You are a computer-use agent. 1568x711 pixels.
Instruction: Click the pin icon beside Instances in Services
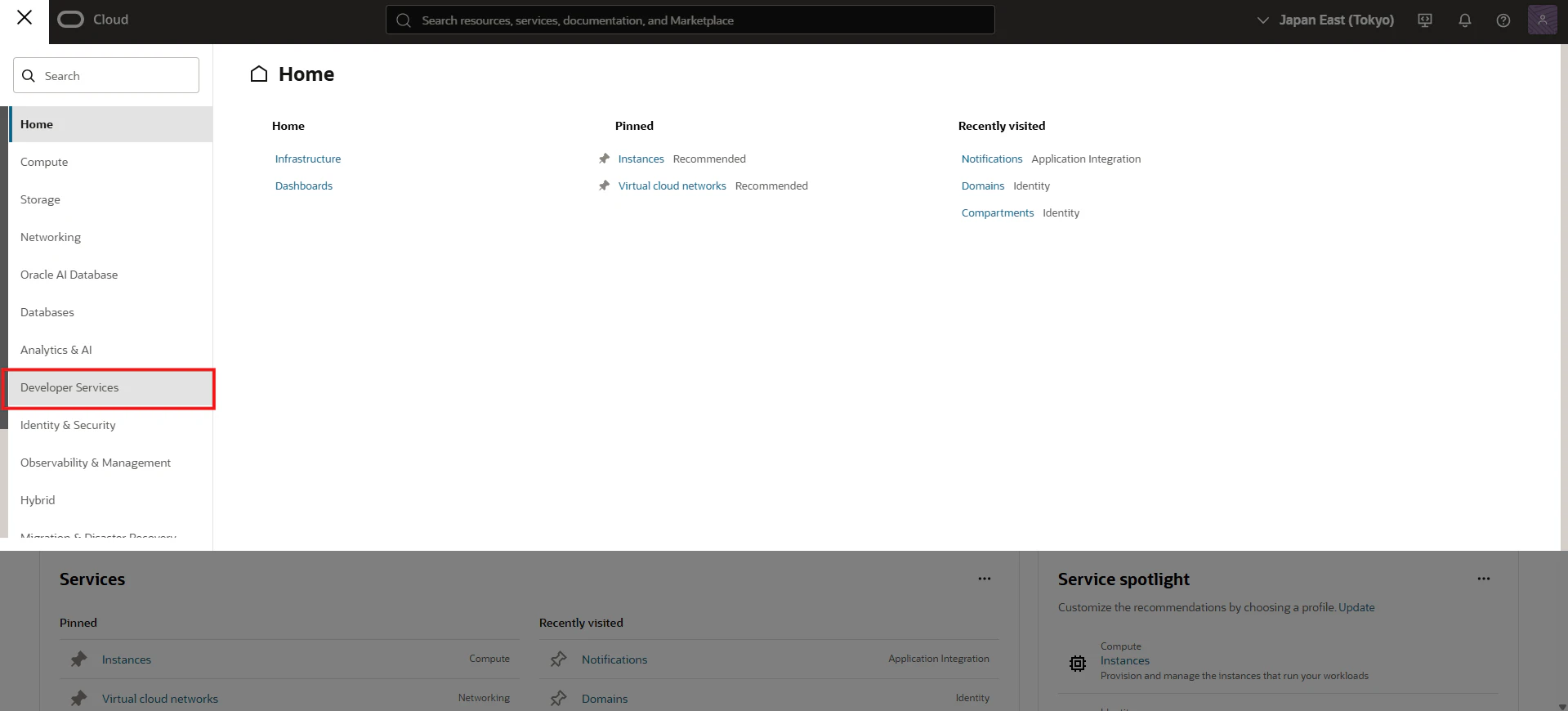(x=78, y=660)
